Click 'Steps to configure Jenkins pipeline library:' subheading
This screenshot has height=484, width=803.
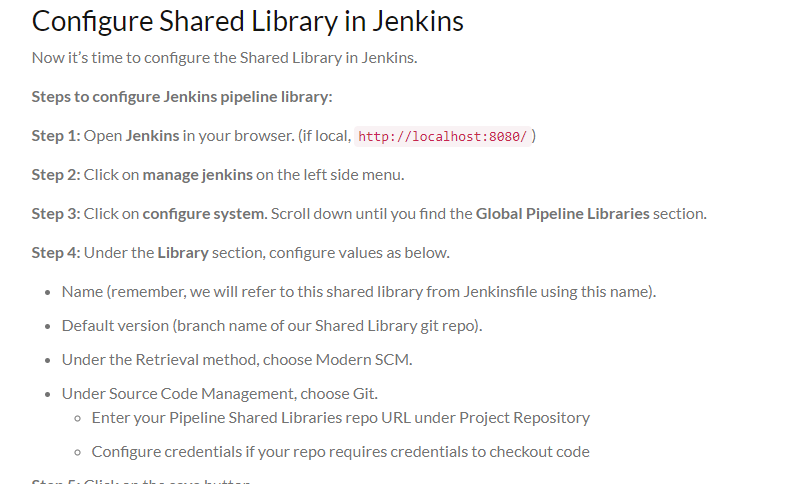(182, 97)
